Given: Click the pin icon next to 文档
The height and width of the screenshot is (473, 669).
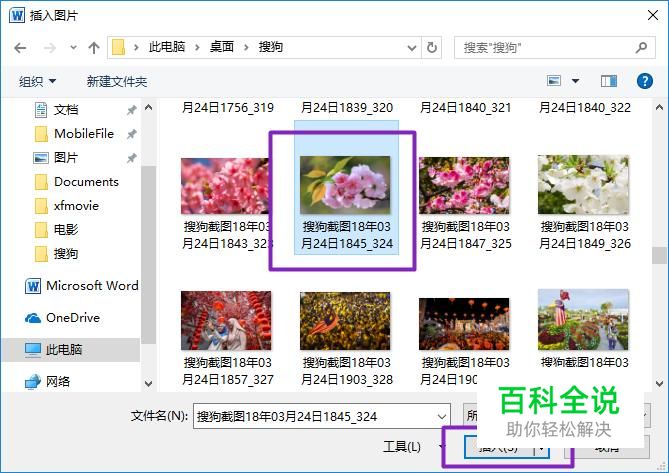Looking at the screenshot, I should (x=131, y=110).
